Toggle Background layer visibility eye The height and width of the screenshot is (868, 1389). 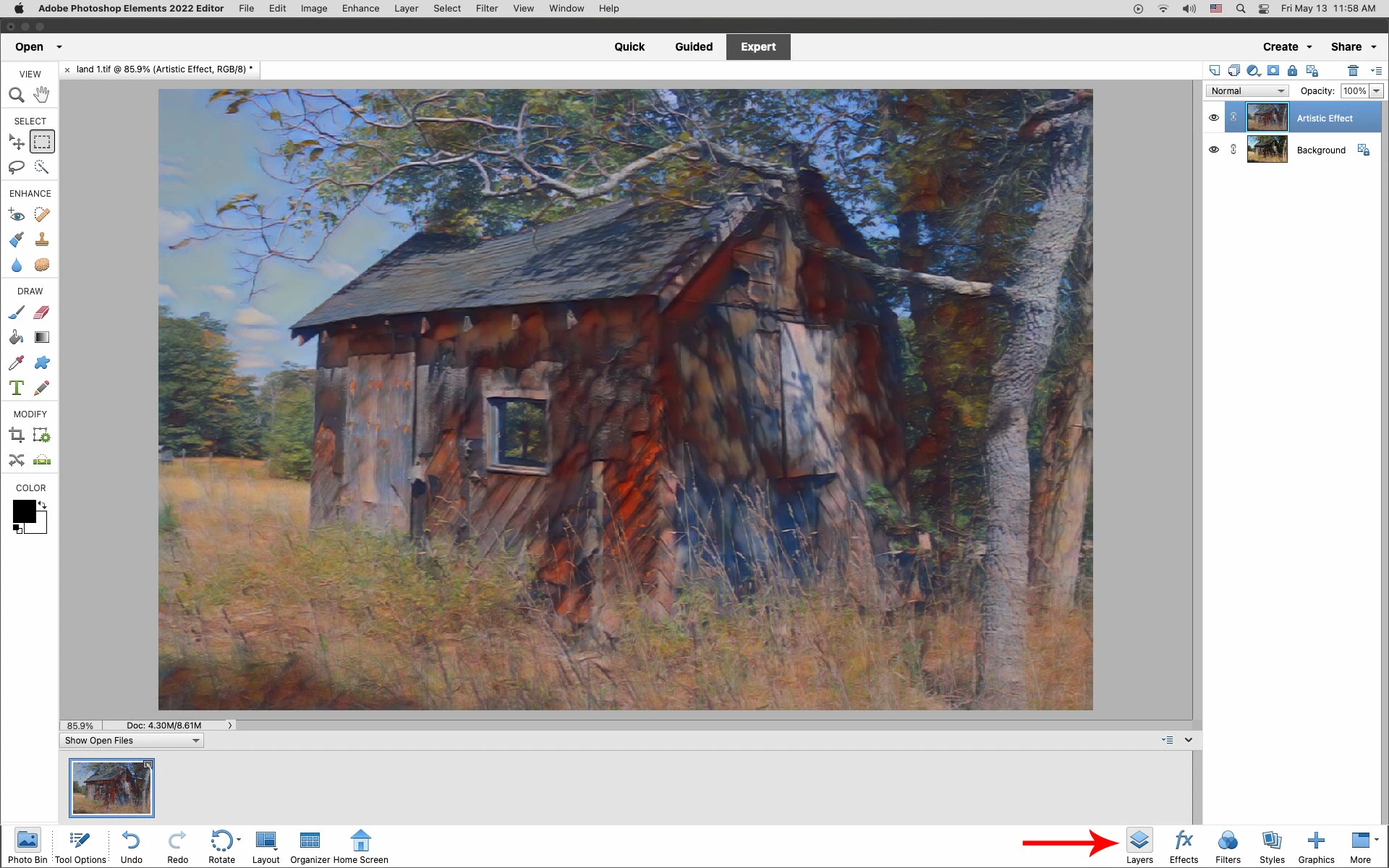click(x=1214, y=150)
